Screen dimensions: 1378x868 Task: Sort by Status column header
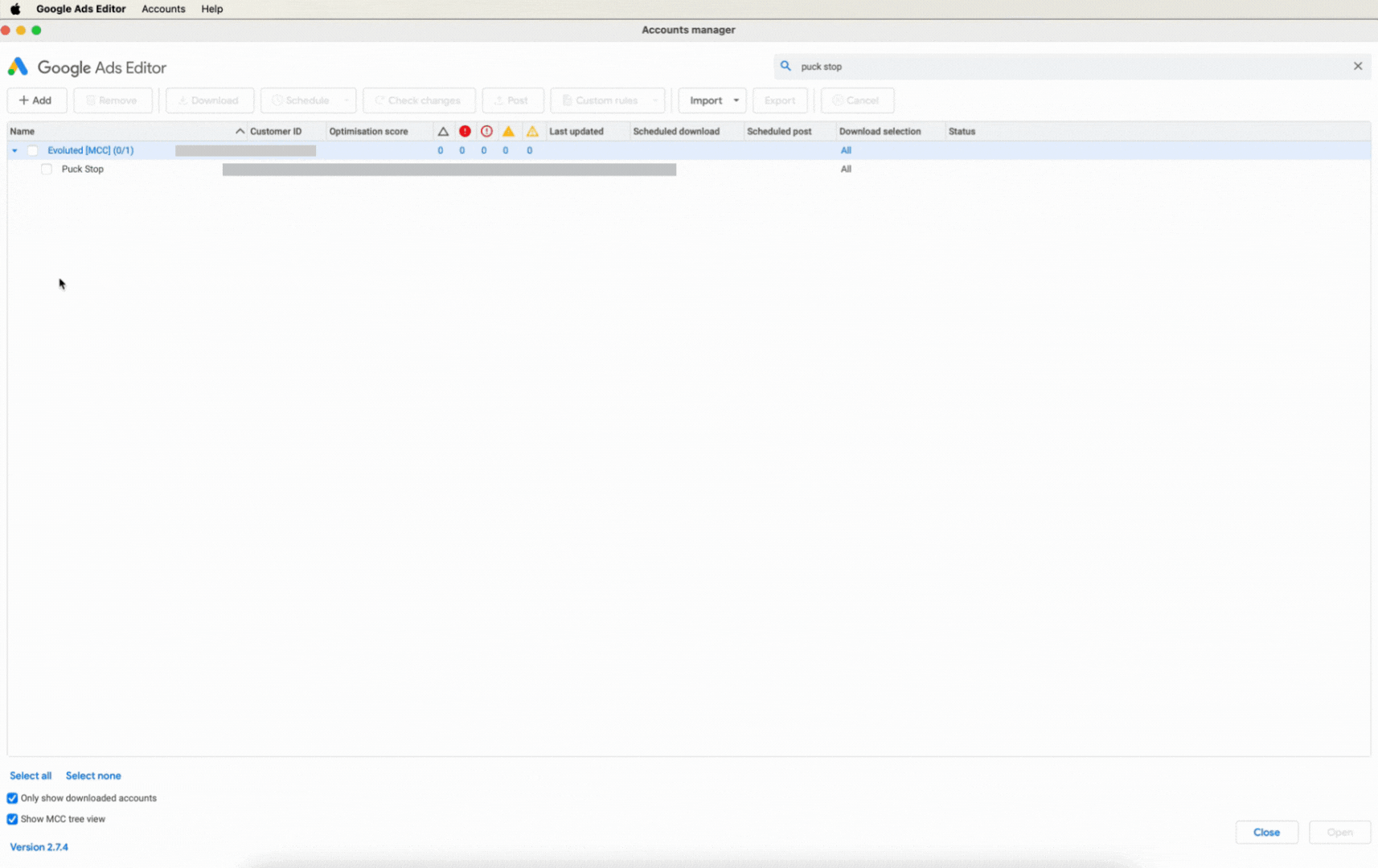pos(962,131)
